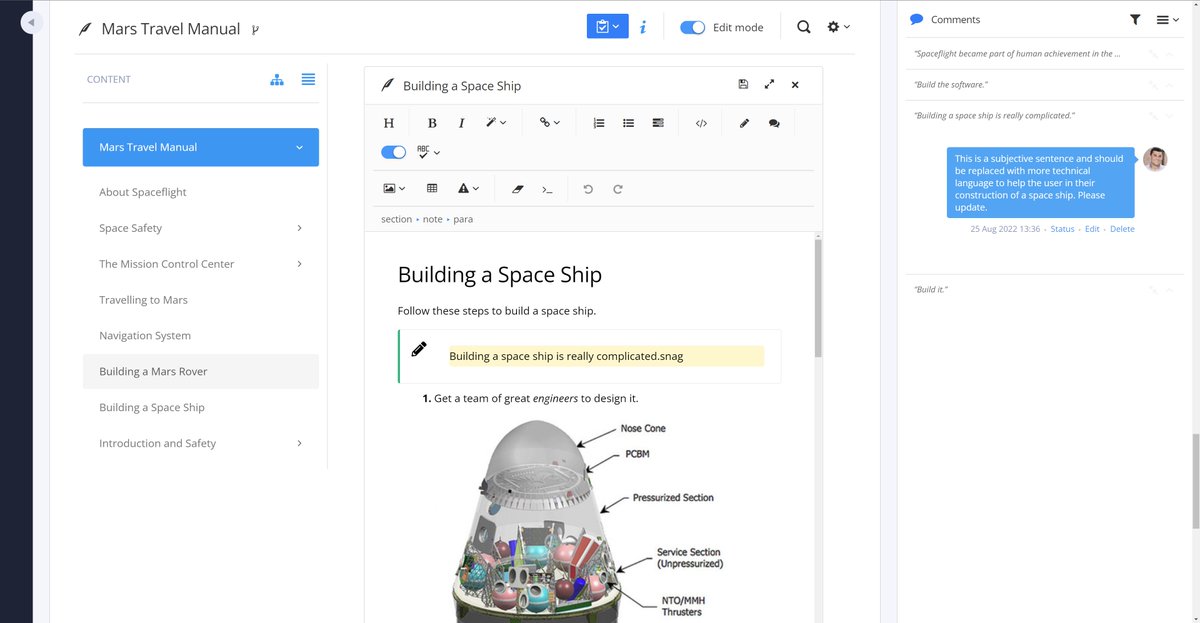Select The Mission Control Center topic

pos(166,264)
